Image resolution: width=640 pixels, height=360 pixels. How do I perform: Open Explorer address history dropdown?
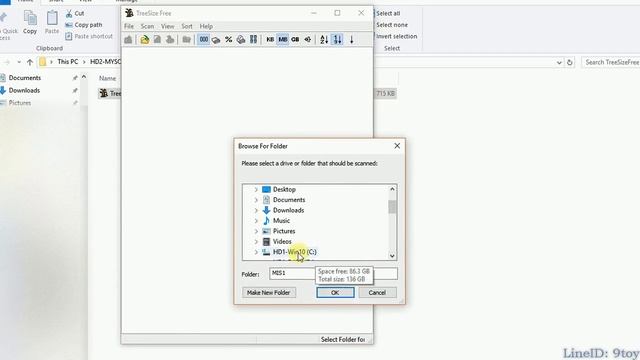coord(559,62)
